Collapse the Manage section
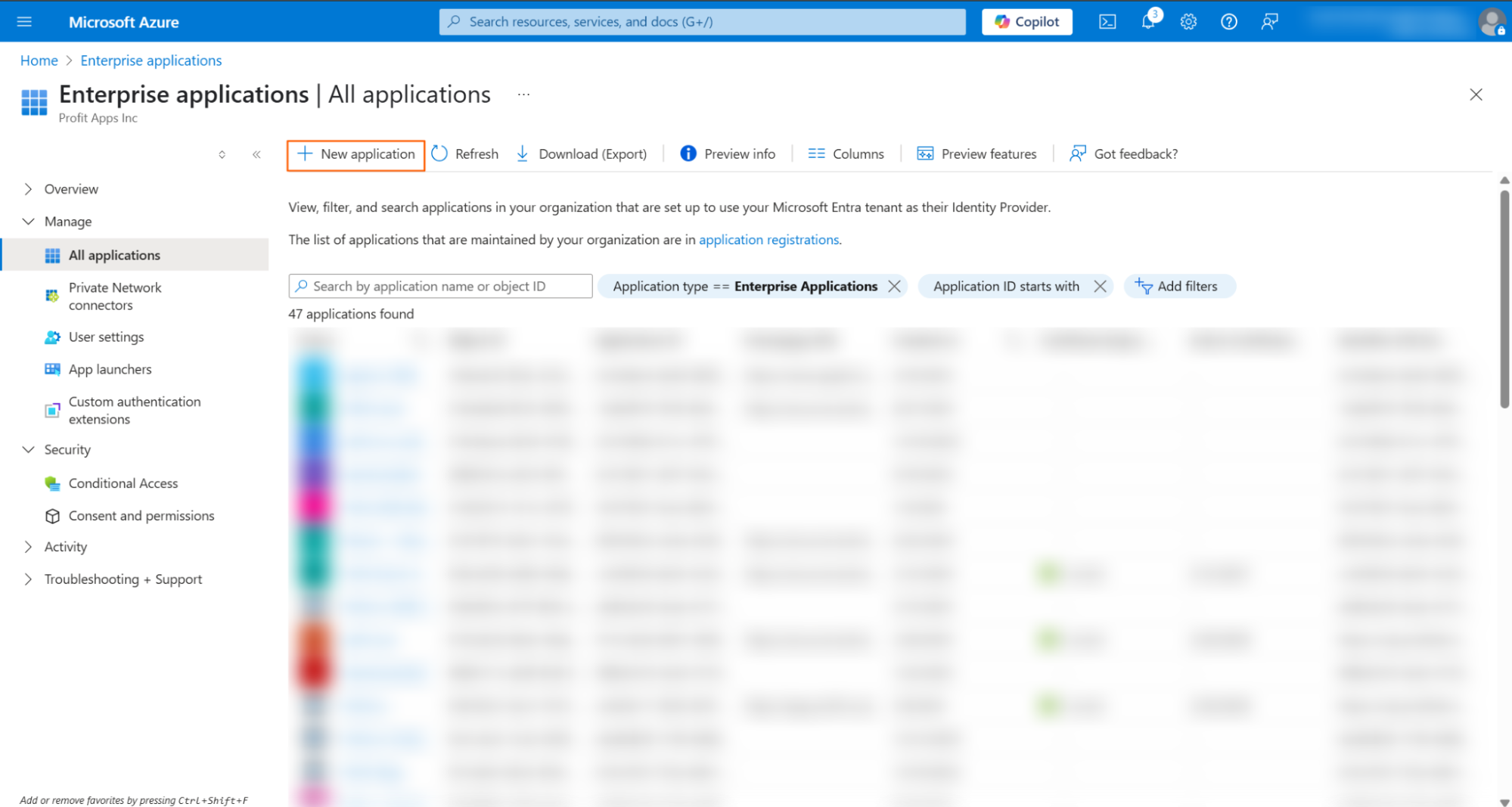This screenshot has height=807, width=1512. tap(28, 222)
